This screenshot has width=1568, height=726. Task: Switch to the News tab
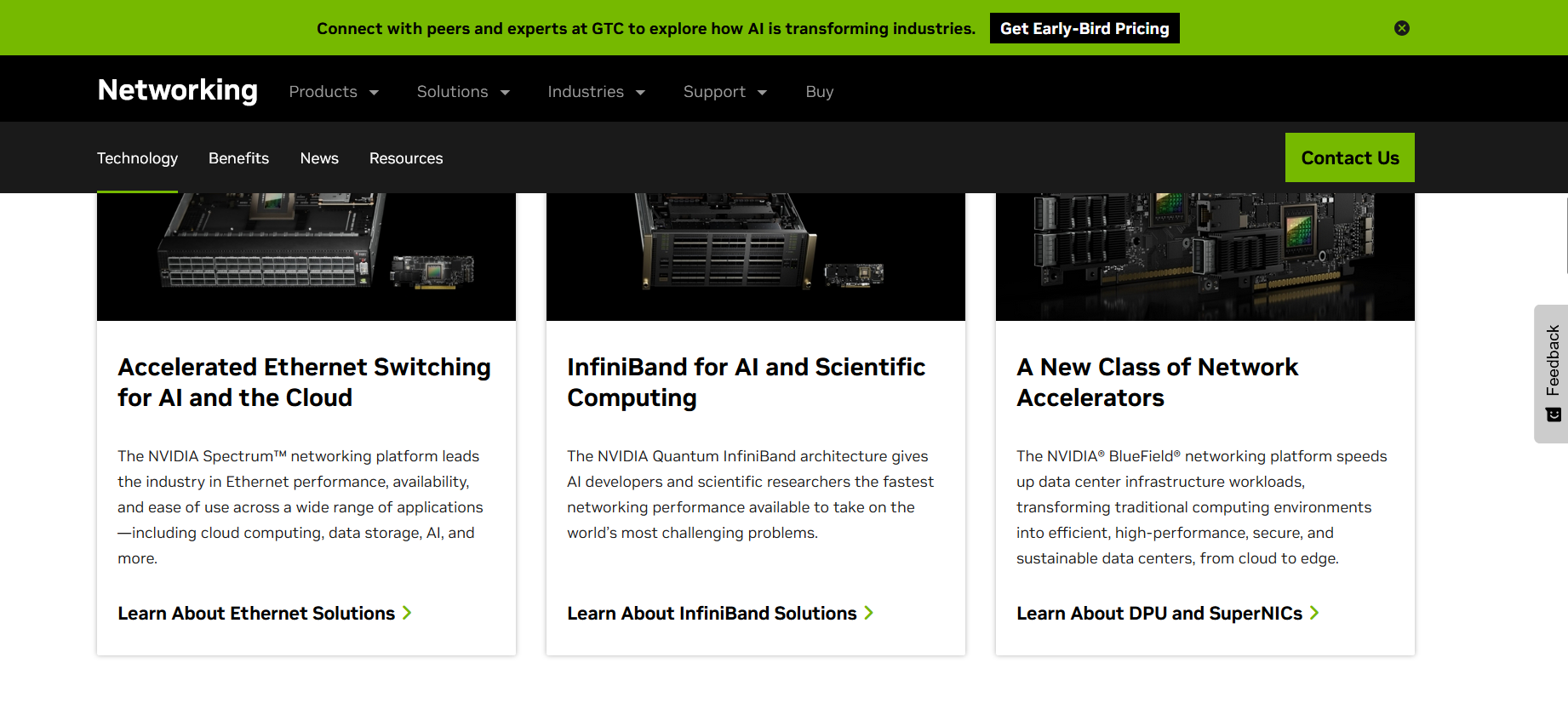(x=319, y=158)
